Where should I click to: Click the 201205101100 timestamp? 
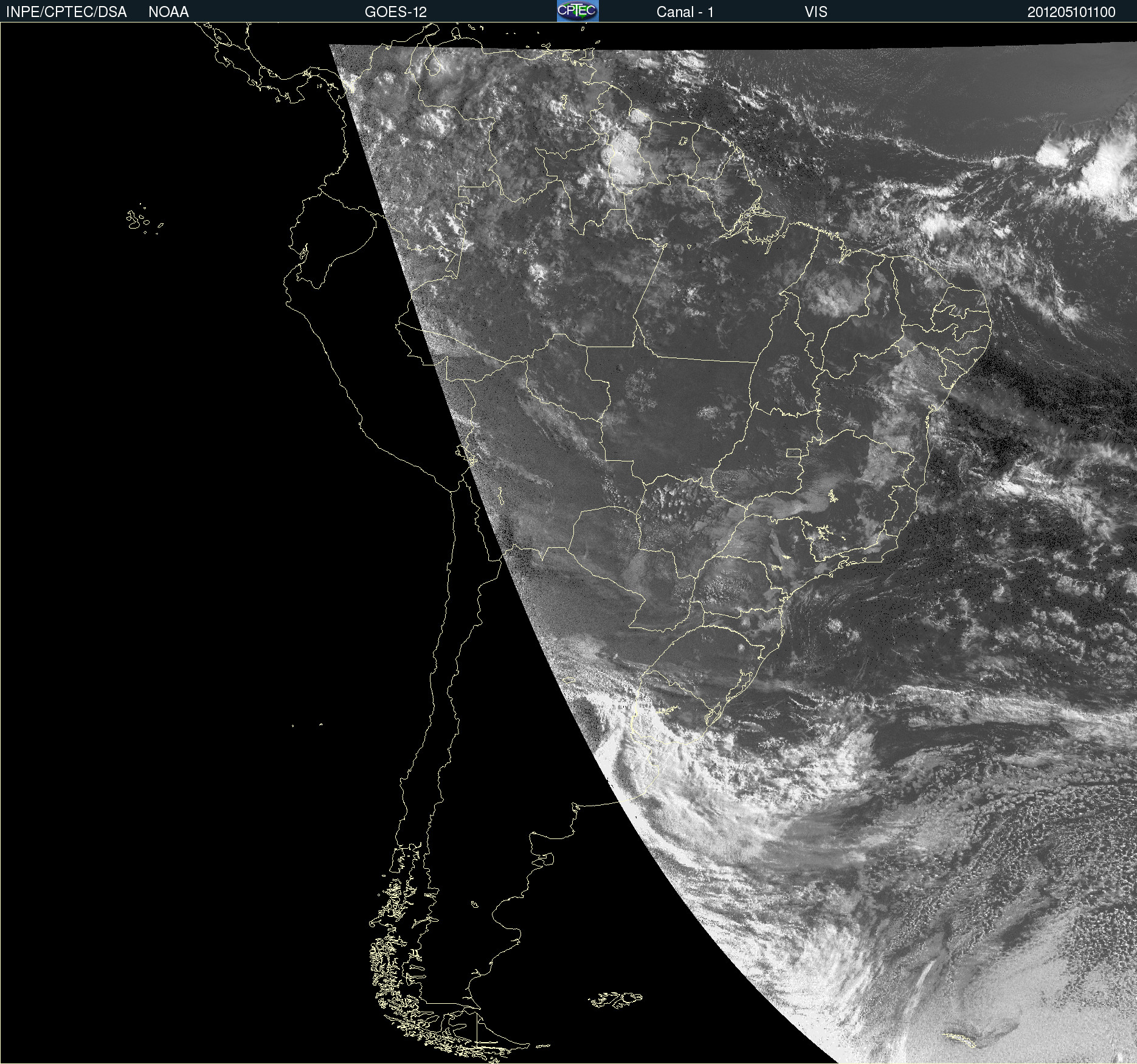point(1071,12)
